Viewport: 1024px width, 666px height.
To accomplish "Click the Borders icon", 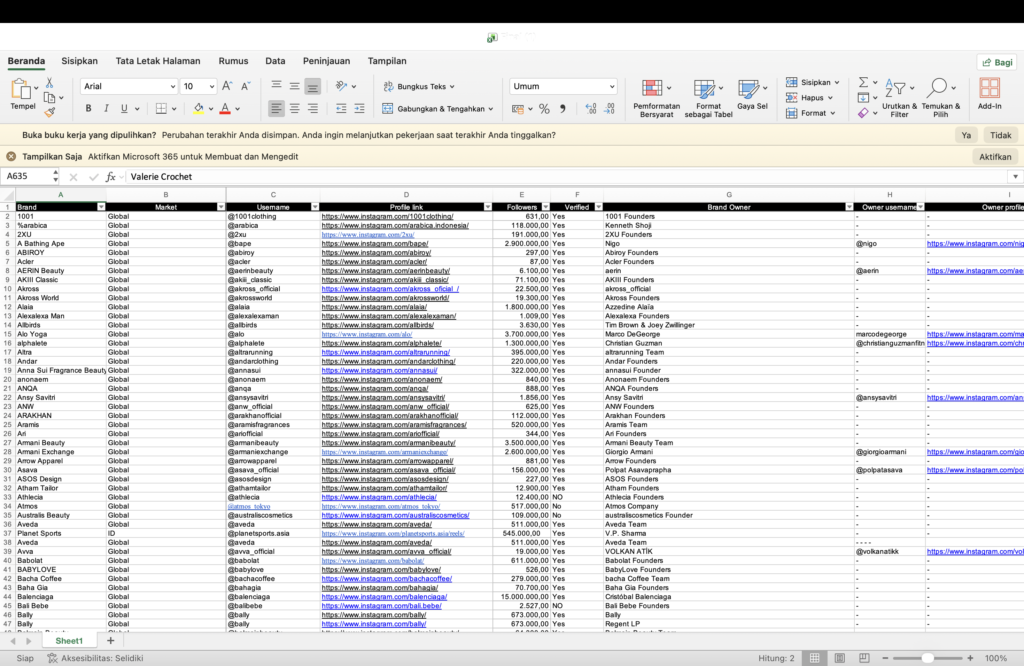I will point(161,108).
